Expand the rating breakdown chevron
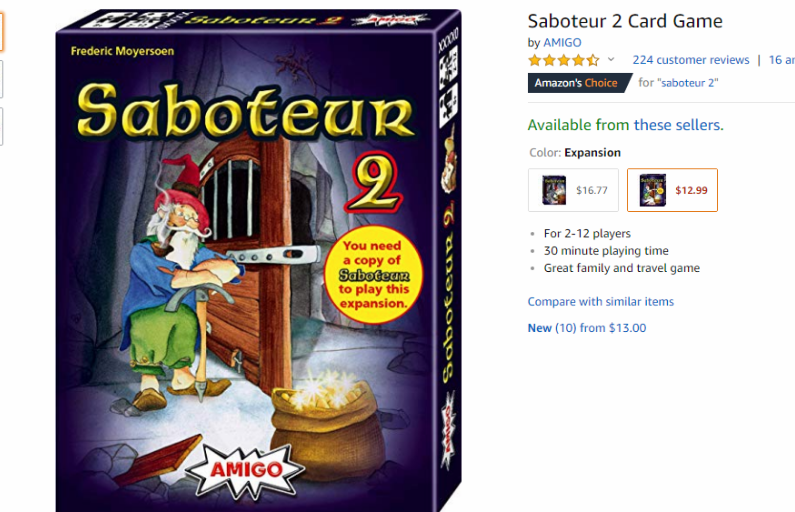This screenshot has width=795, height=512. [x=611, y=59]
